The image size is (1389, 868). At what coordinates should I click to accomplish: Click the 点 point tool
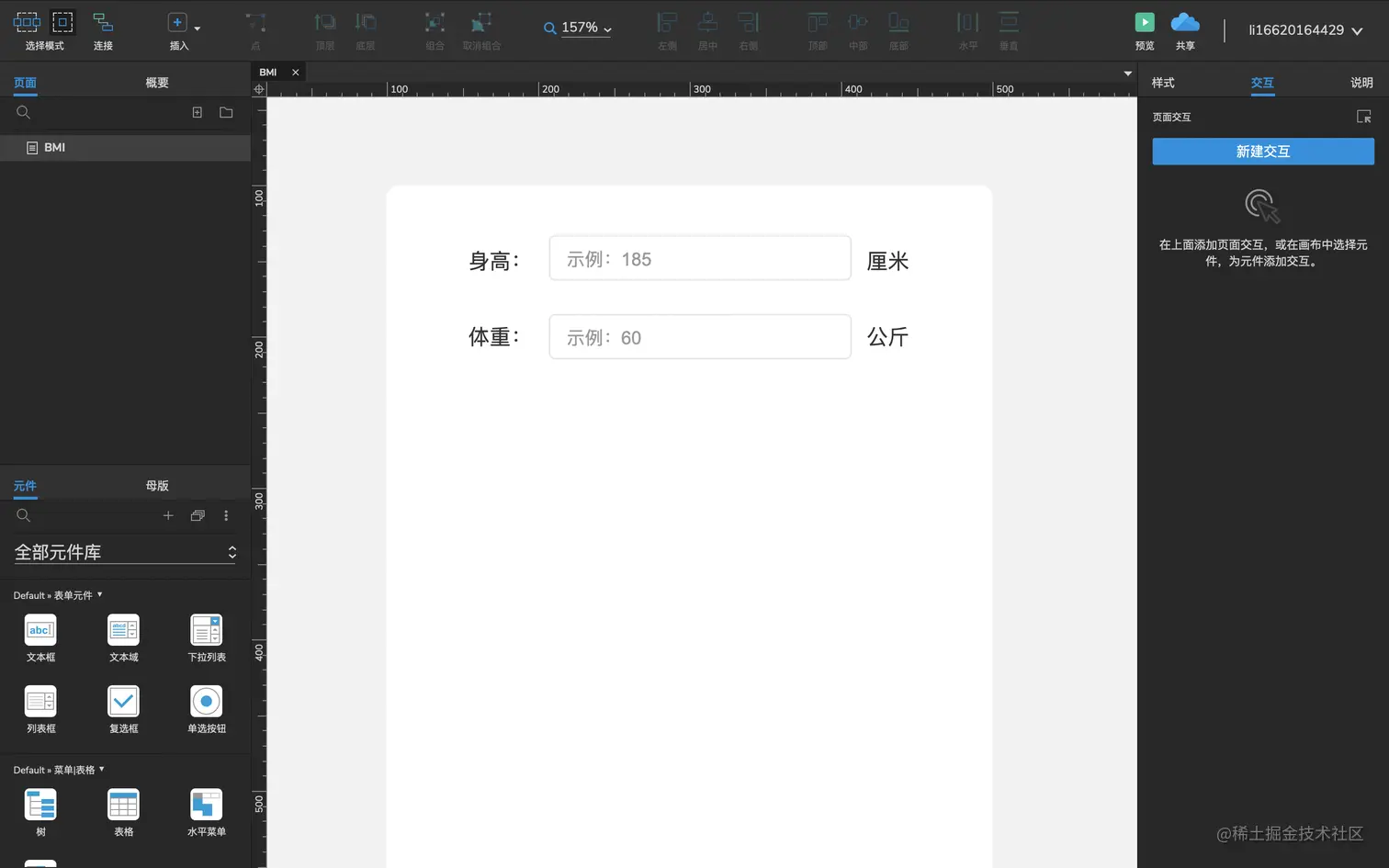[x=255, y=23]
